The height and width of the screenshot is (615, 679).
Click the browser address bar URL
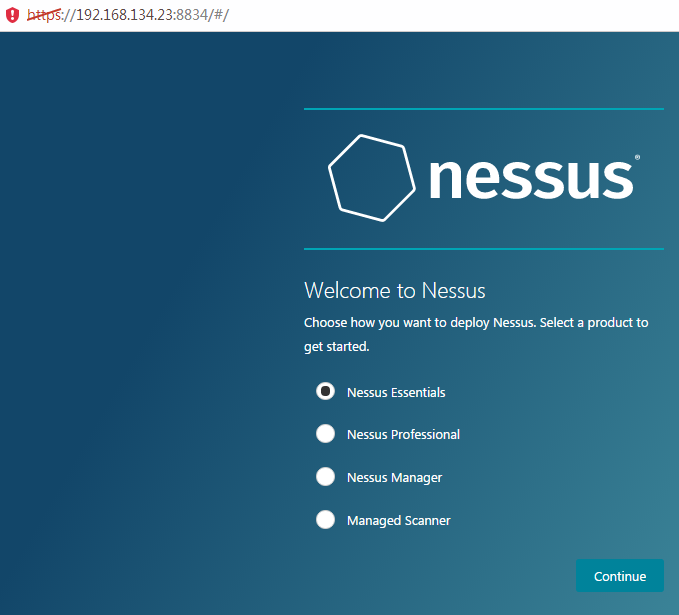click(128, 15)
